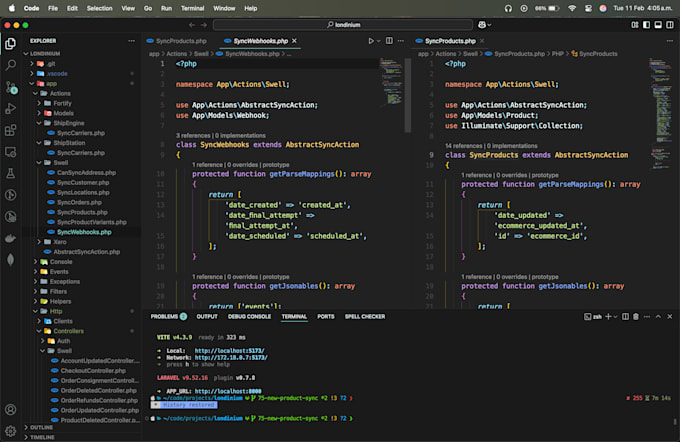Switch to the DEBUG CONSOLE tab
Screen dimensions: 680x442
click(x=249, y=317)
